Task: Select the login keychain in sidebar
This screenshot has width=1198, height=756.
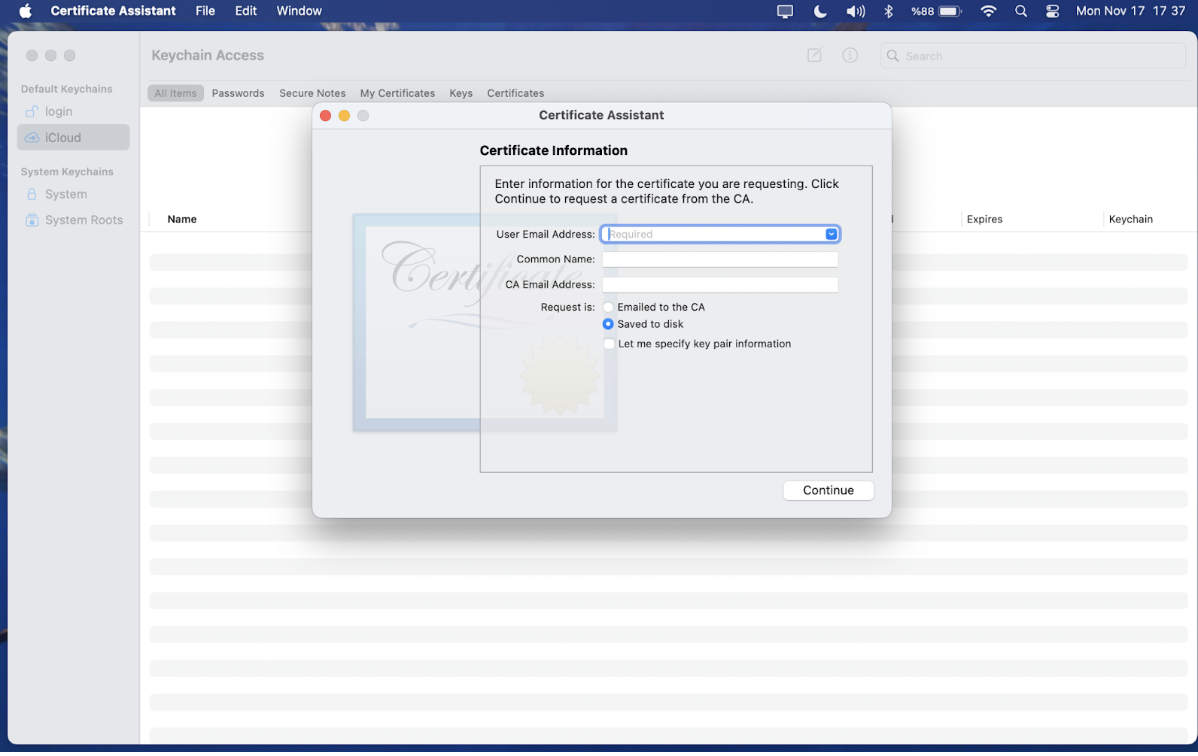Action: (73, 112)
